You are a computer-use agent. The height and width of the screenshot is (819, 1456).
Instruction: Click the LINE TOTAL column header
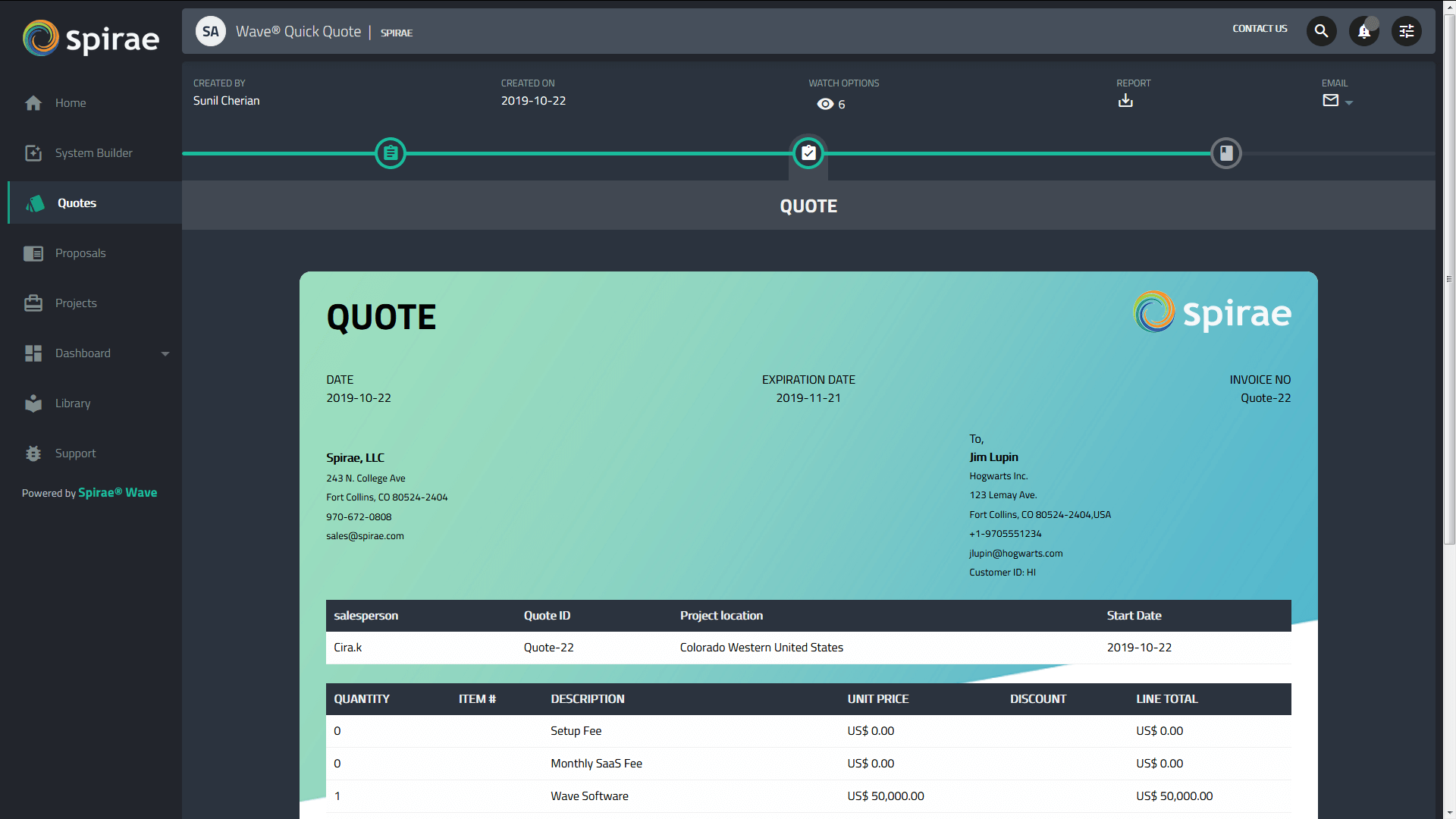(x=1167, y=699)
